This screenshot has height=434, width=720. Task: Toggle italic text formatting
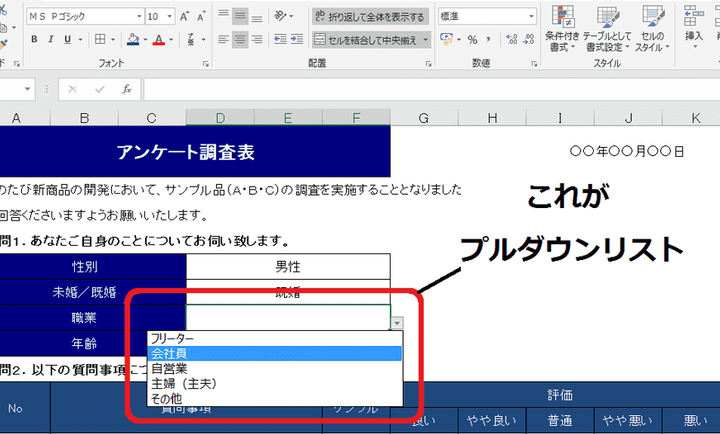(x=52, y=40)
